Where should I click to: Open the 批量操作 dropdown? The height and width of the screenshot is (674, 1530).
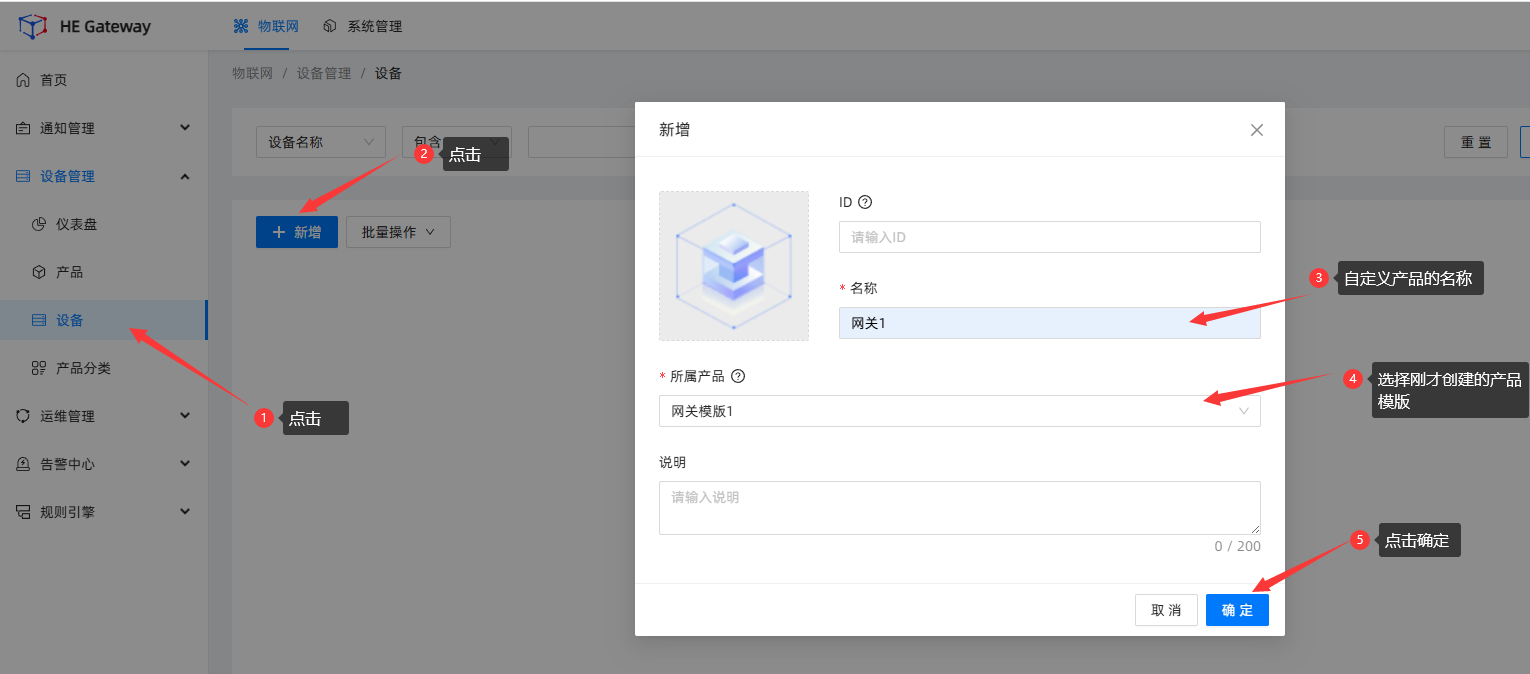pos(398,232)
